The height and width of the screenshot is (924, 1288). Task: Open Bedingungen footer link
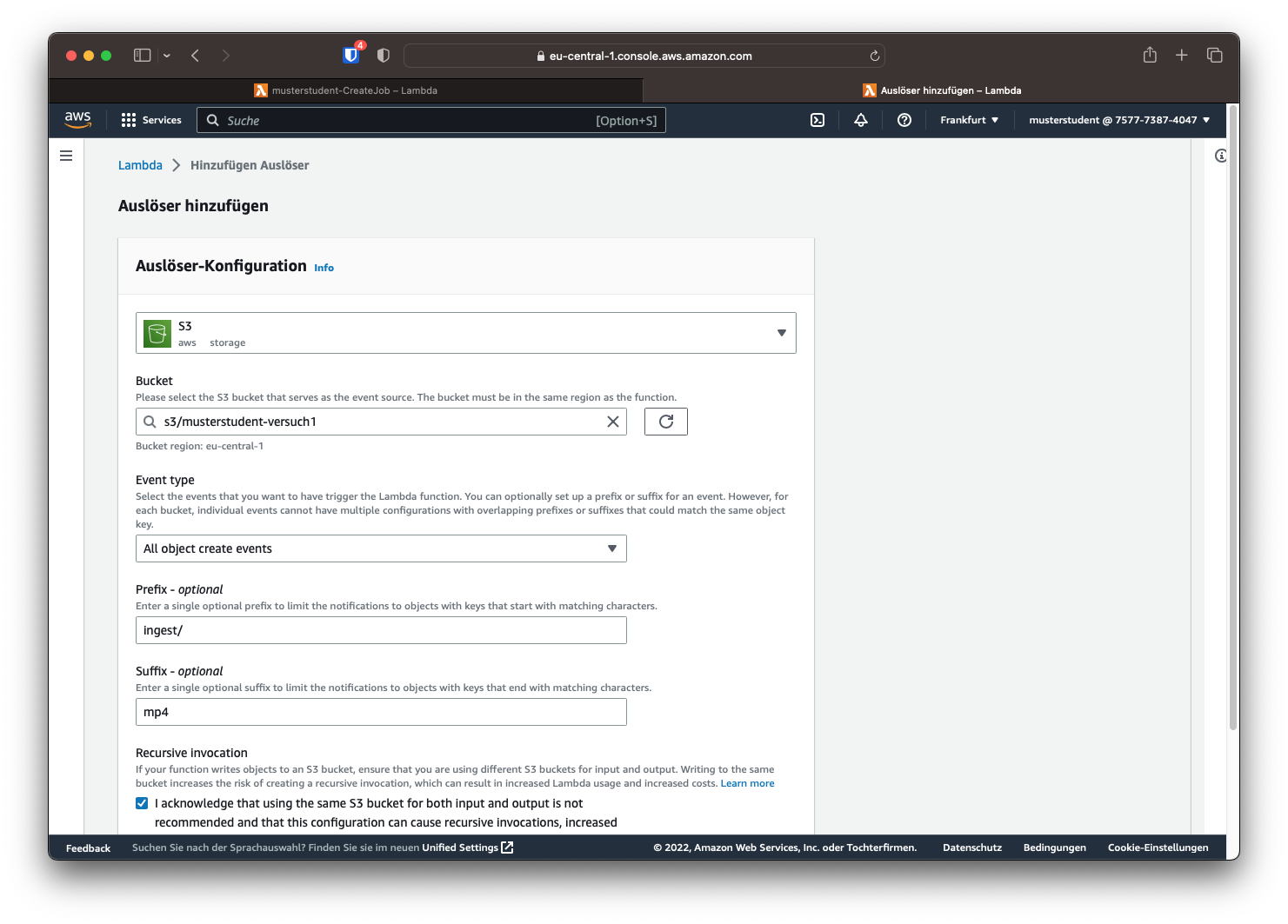click(1054, 848)
